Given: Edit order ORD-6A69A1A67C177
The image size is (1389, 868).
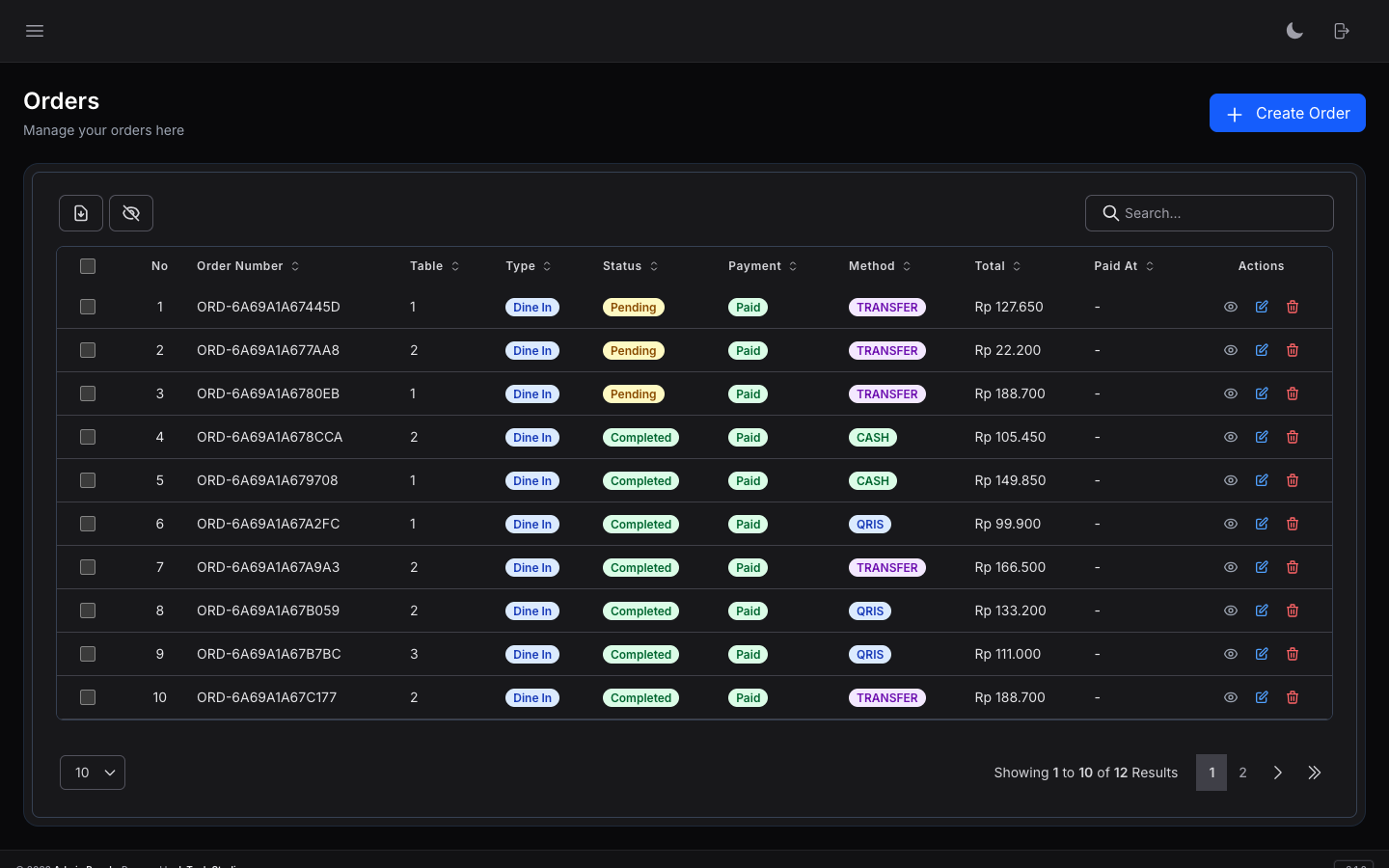Looking at the screenshot, I should pos(1262,697).
